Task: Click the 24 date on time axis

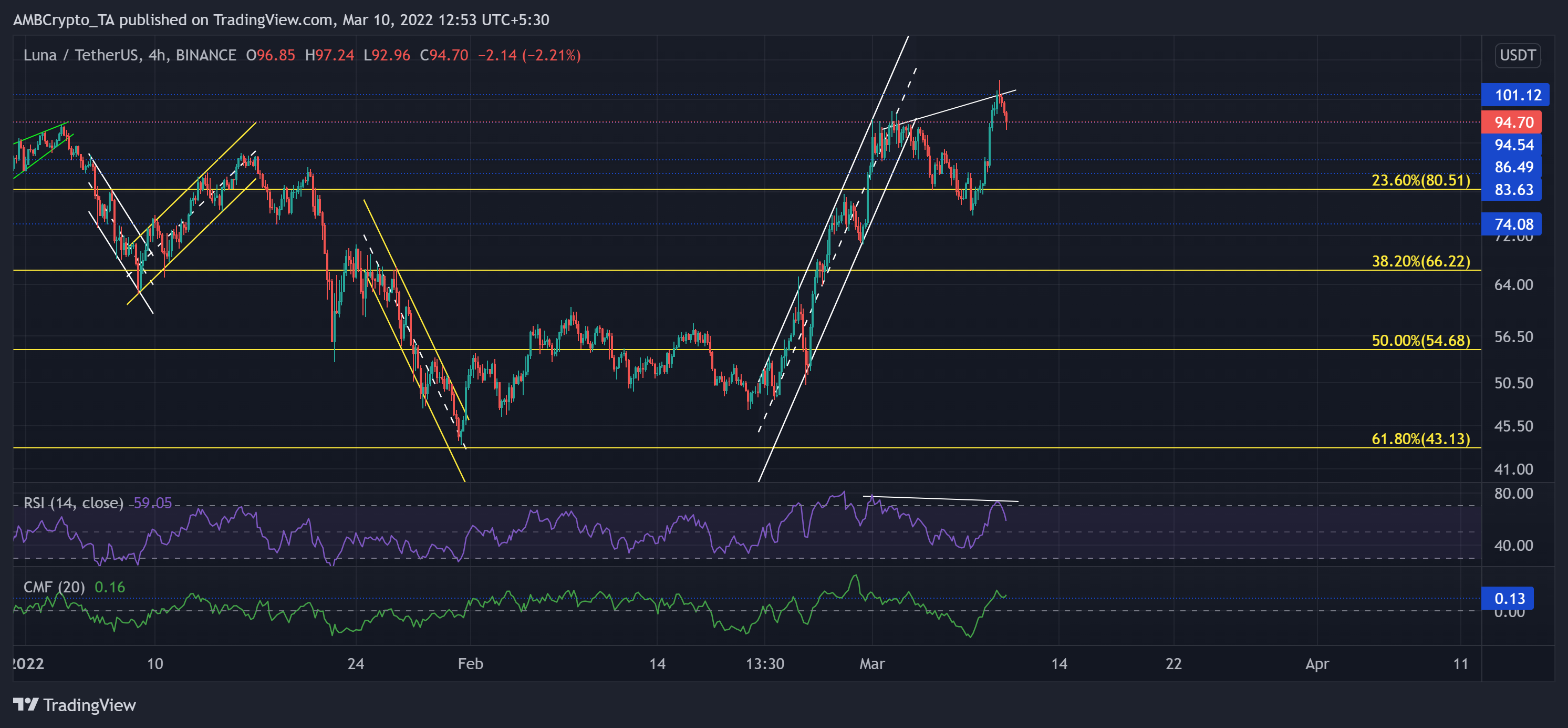Action: click(x=356, y=664)
